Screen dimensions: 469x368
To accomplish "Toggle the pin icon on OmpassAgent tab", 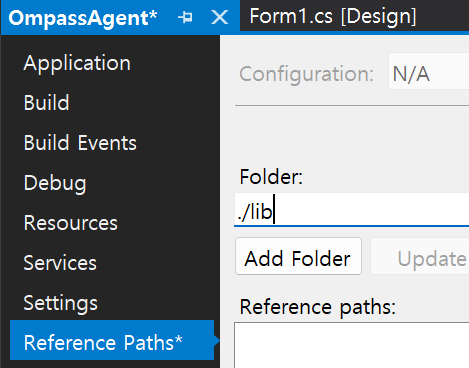I will (185, 17).
